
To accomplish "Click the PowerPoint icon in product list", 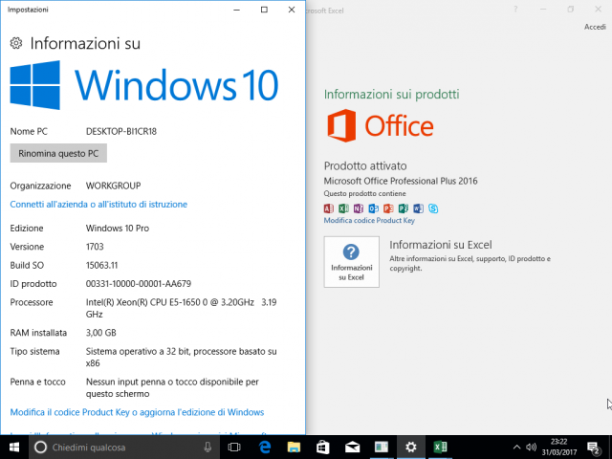I will [x=388, y=208].
